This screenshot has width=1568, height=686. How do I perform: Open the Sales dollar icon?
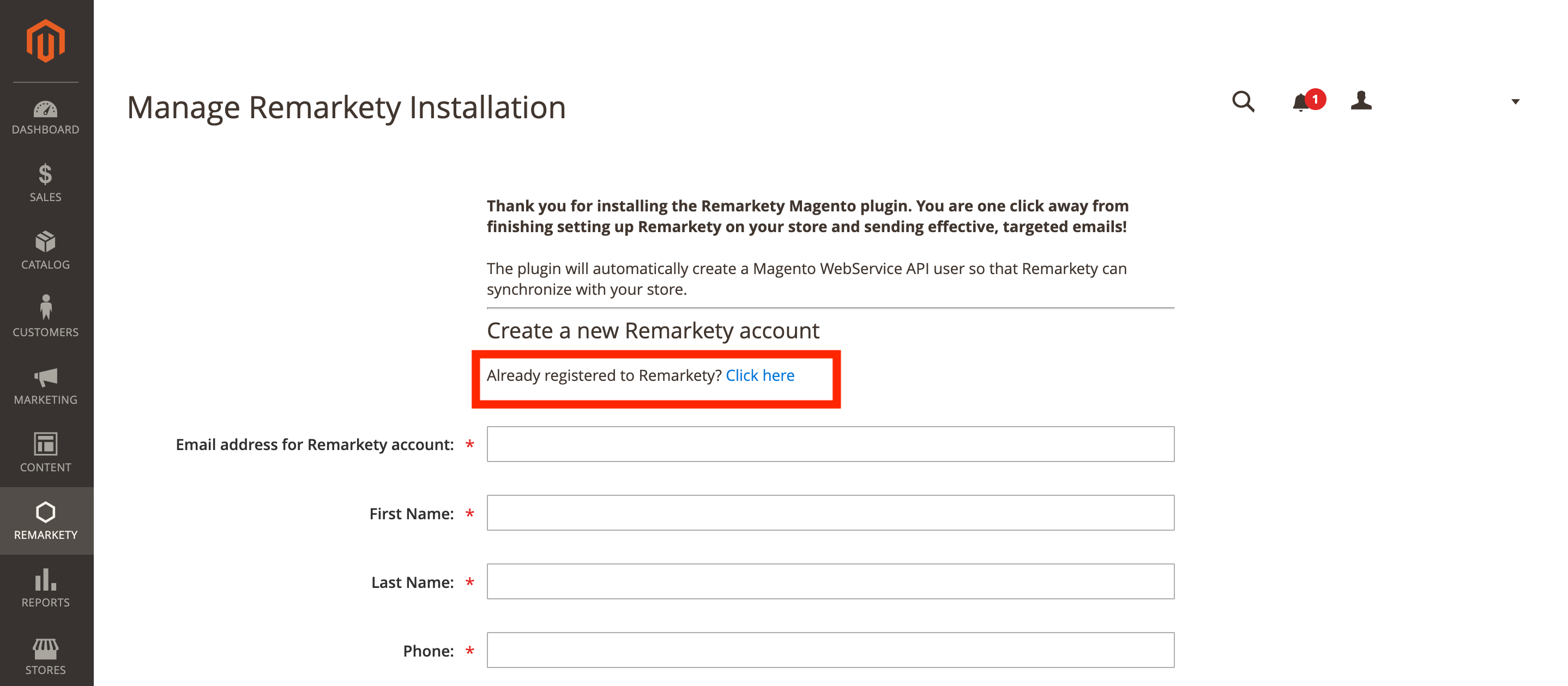pos(46,174)
